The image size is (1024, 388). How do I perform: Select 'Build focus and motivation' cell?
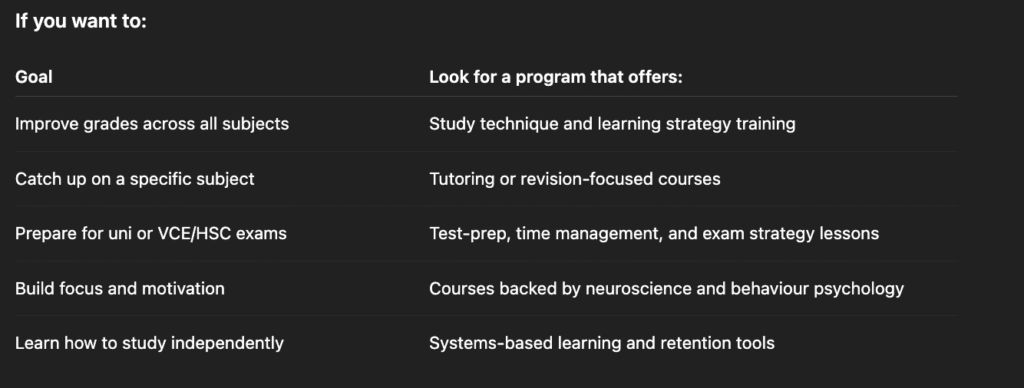(120, 289)
